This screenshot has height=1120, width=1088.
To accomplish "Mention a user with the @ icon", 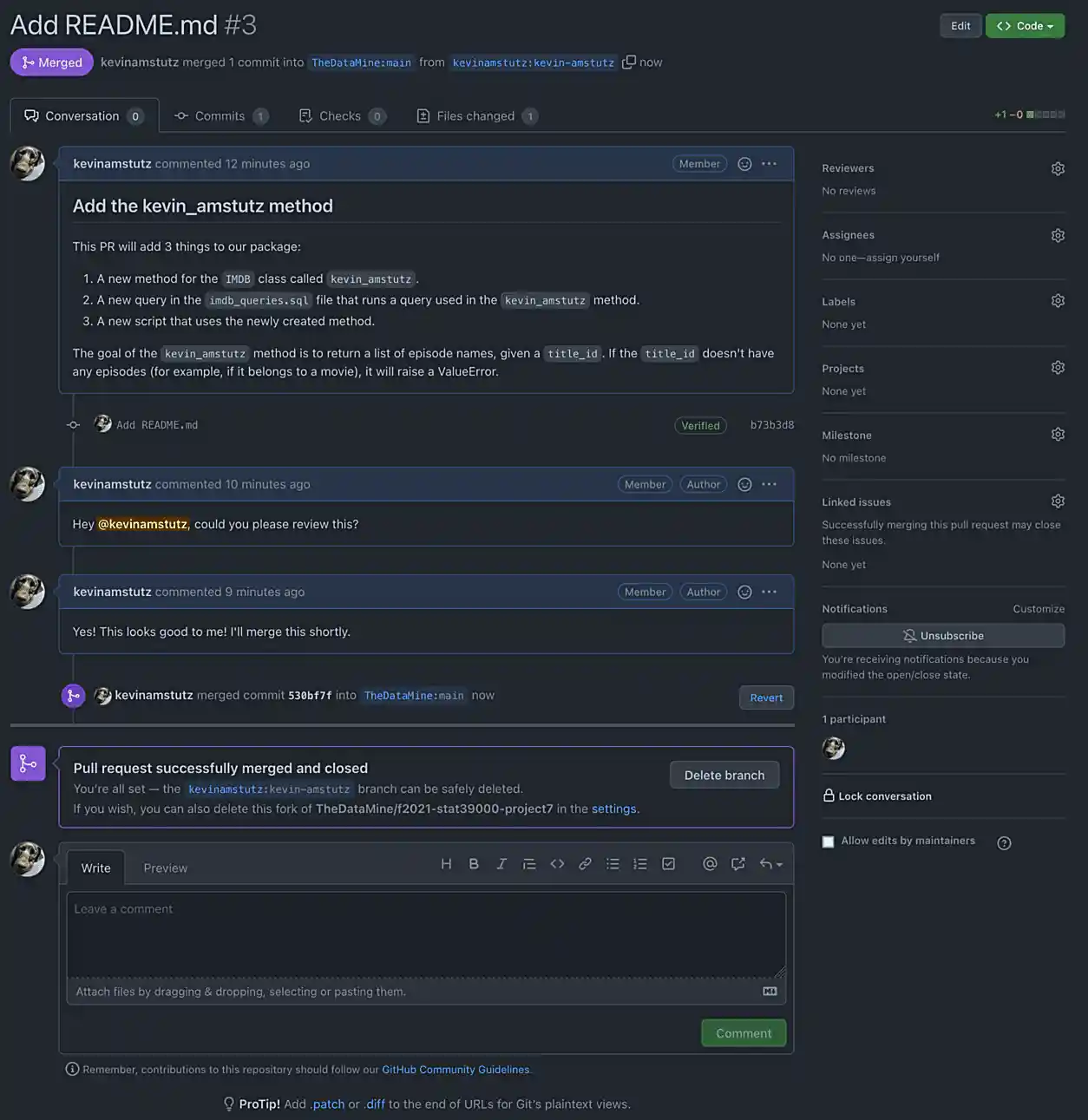I will (x=710, y=864).
